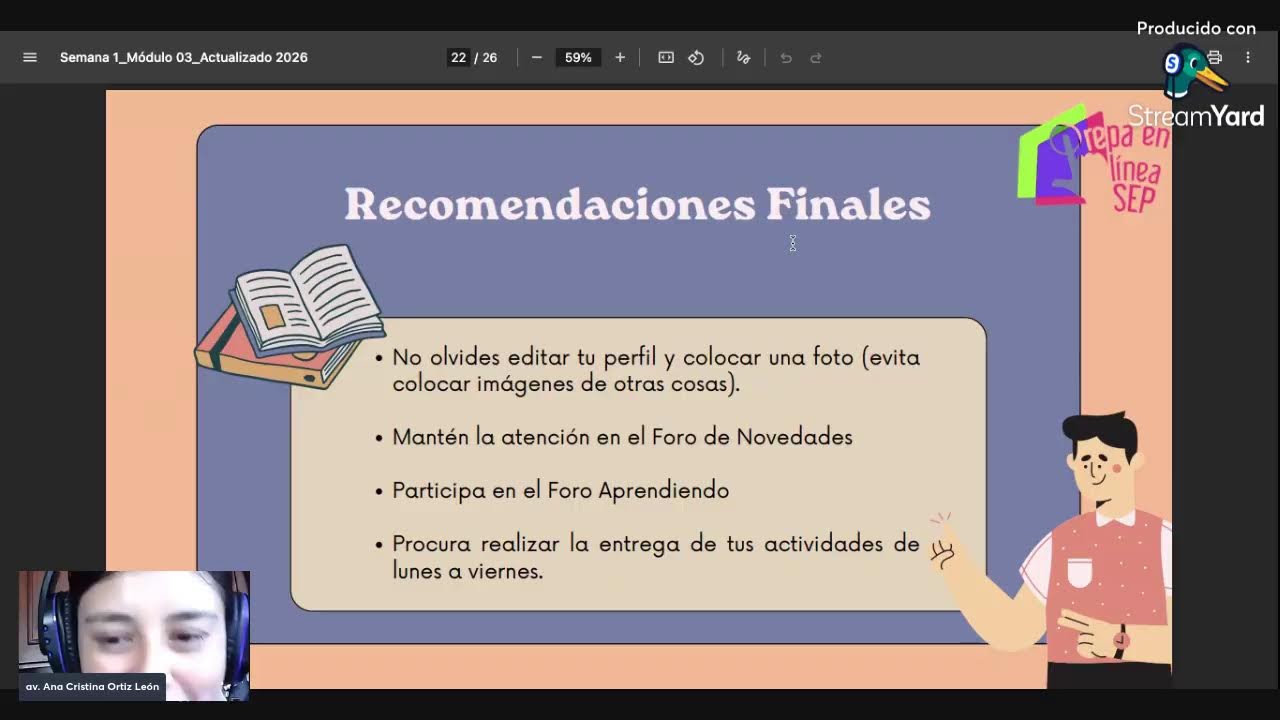Click the document title Semana 1_Módulo 03
Screen dimensions: 1280x720
point(184,58)
